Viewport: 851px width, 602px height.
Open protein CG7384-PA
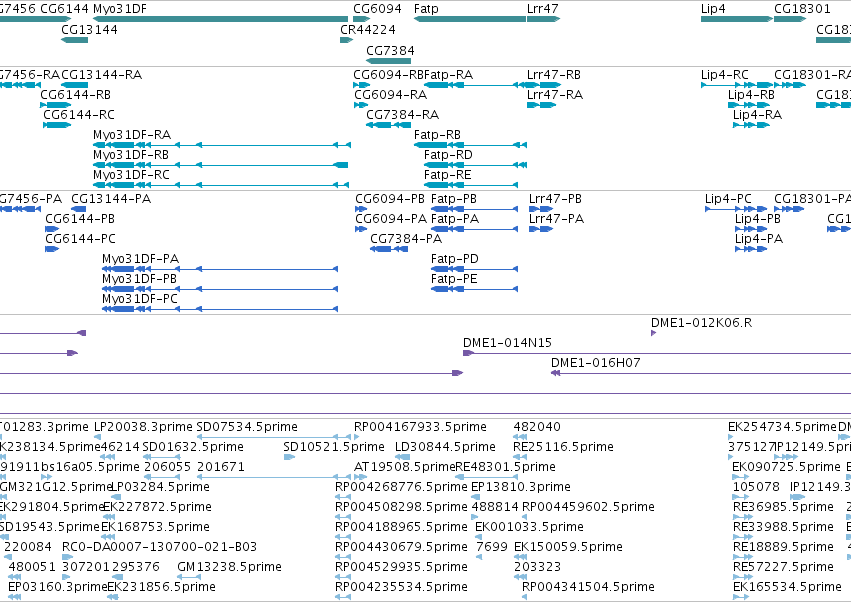[x=406, y=239]
